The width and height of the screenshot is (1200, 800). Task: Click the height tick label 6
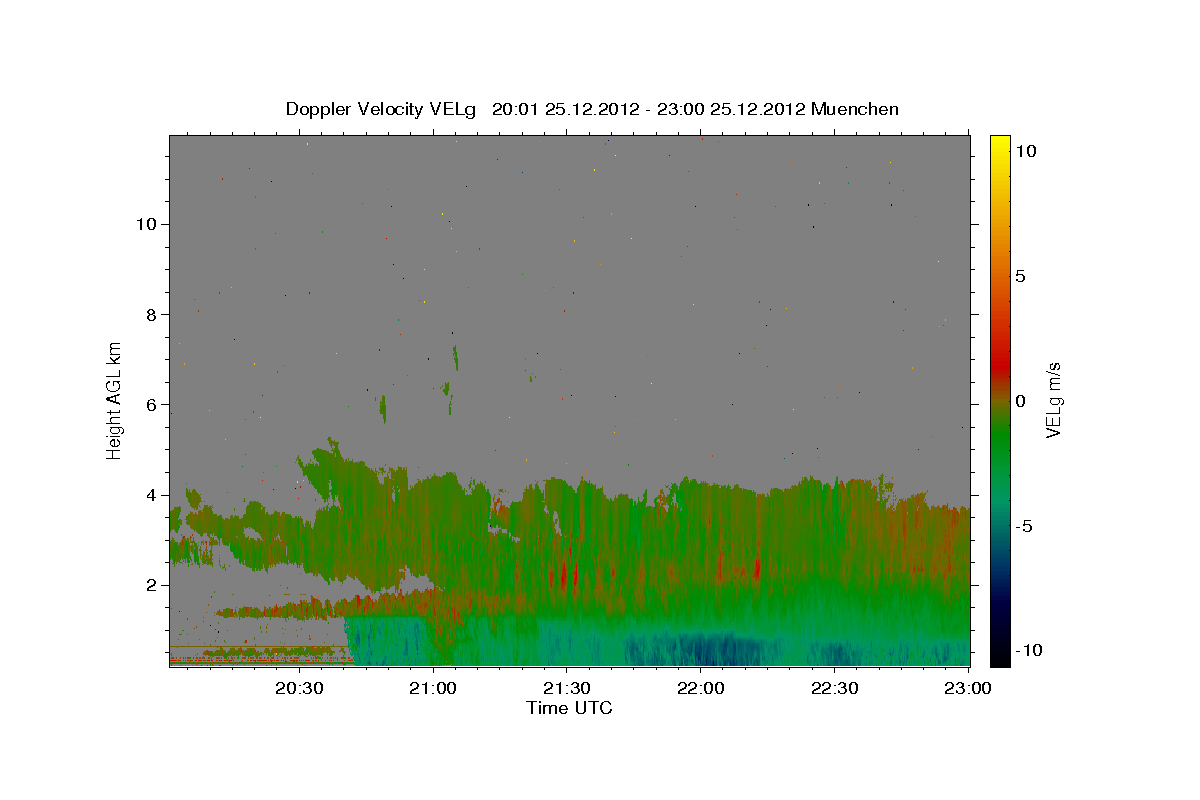pyautogui.click(x=151, y=405)
